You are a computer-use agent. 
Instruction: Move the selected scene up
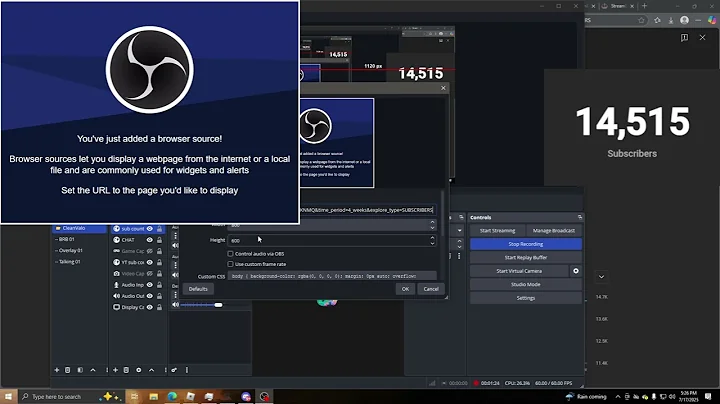pyautogui.click(x=93, y=370)
